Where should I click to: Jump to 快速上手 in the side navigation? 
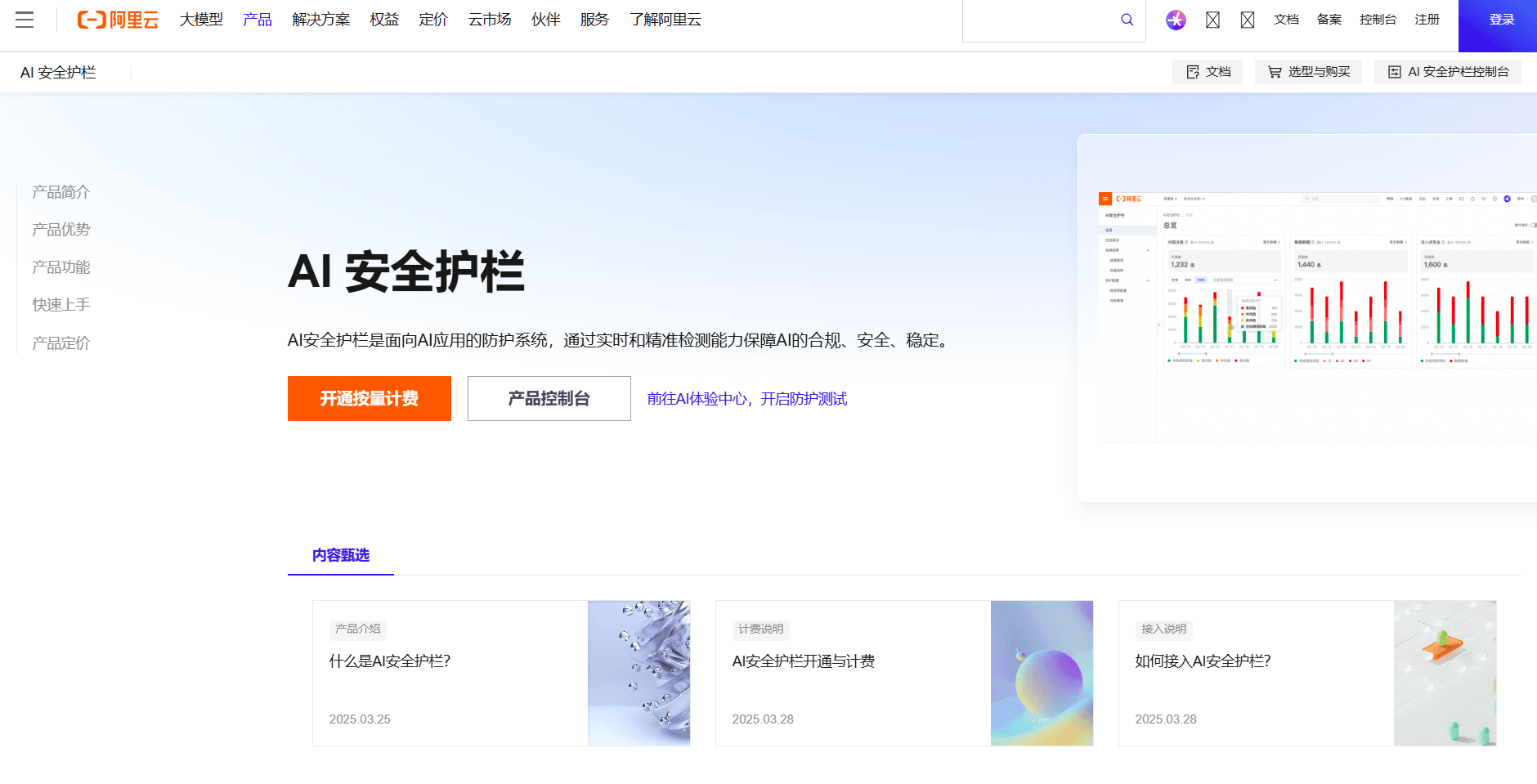point(61,305)
